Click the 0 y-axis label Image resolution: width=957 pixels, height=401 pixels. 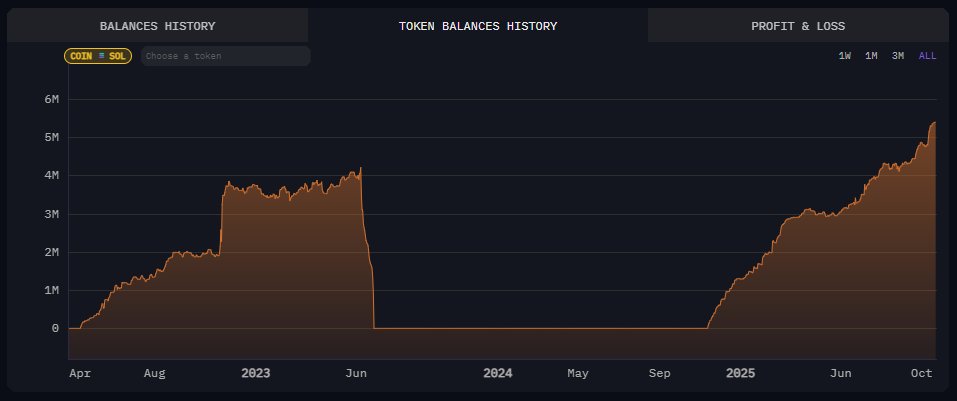(56, 328)
